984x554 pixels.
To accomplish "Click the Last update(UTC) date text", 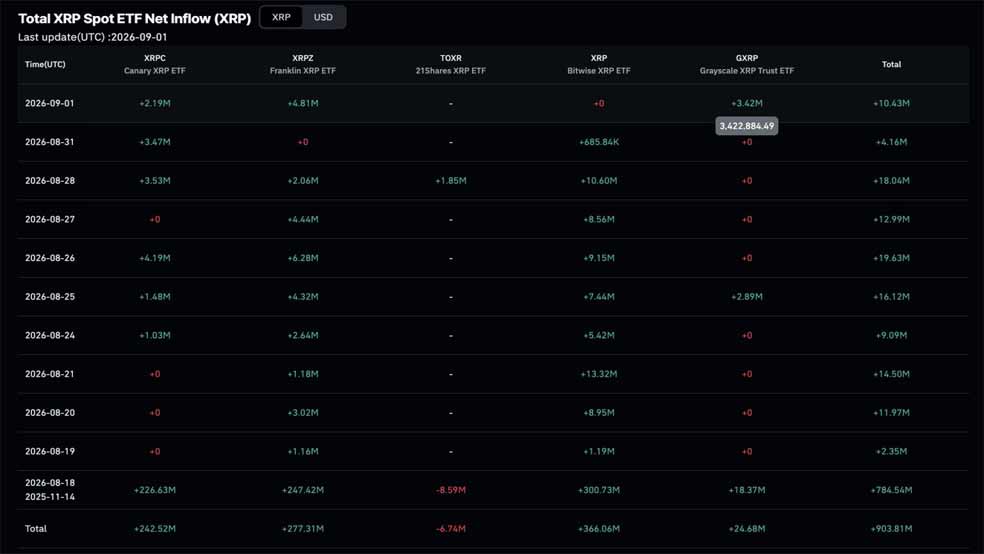I will click(92, 37).
